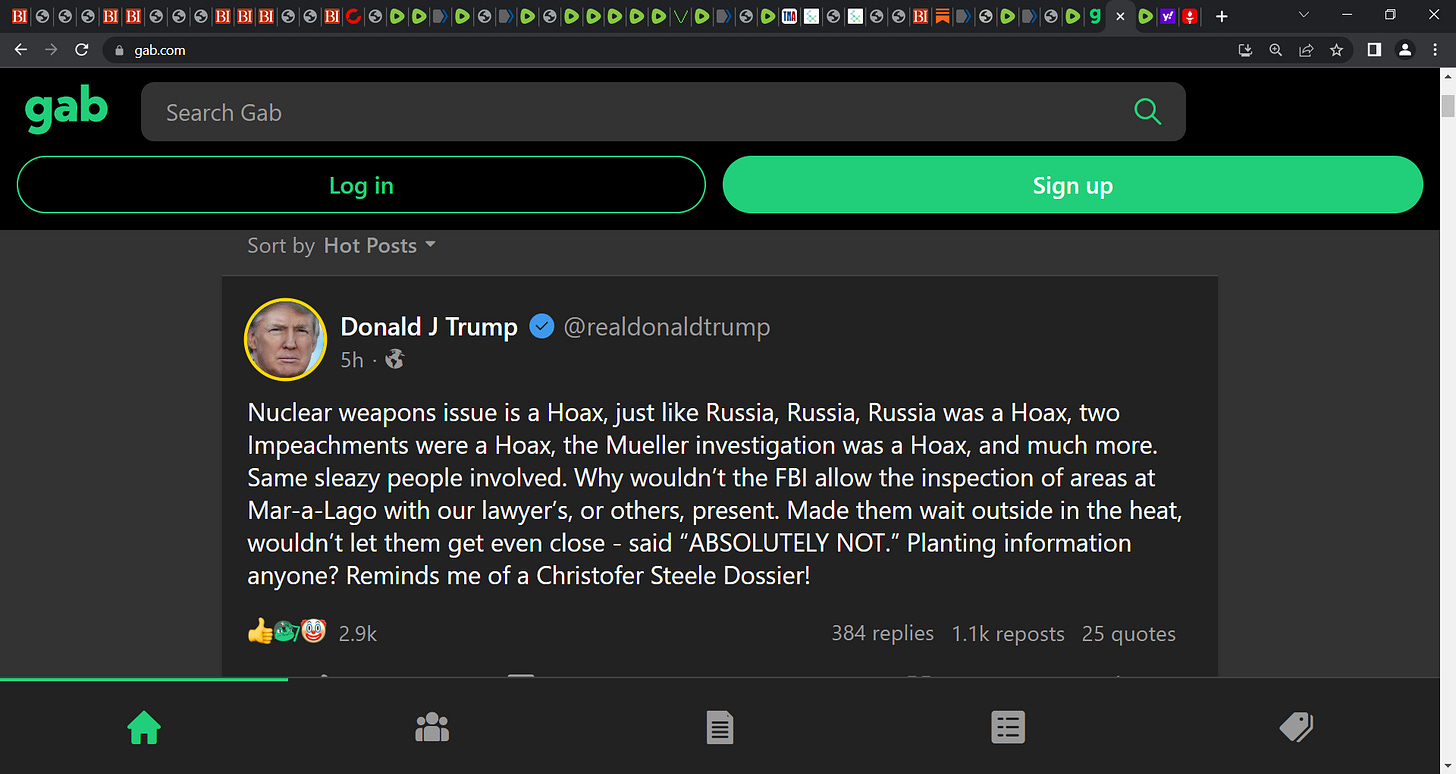Go to Home in bottom navigation

(144, 727)
